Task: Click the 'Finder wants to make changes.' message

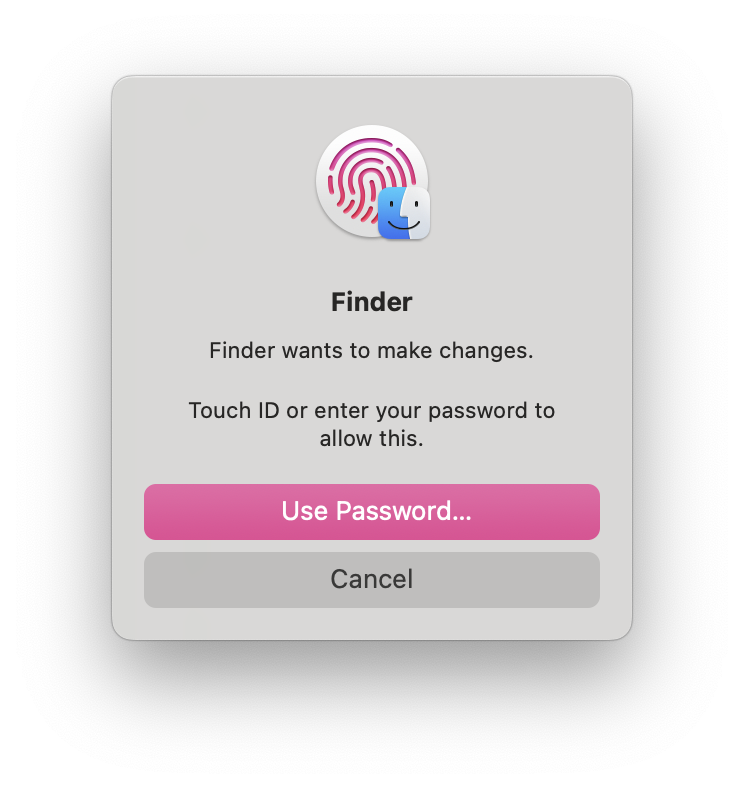Action: click(371, 350)
